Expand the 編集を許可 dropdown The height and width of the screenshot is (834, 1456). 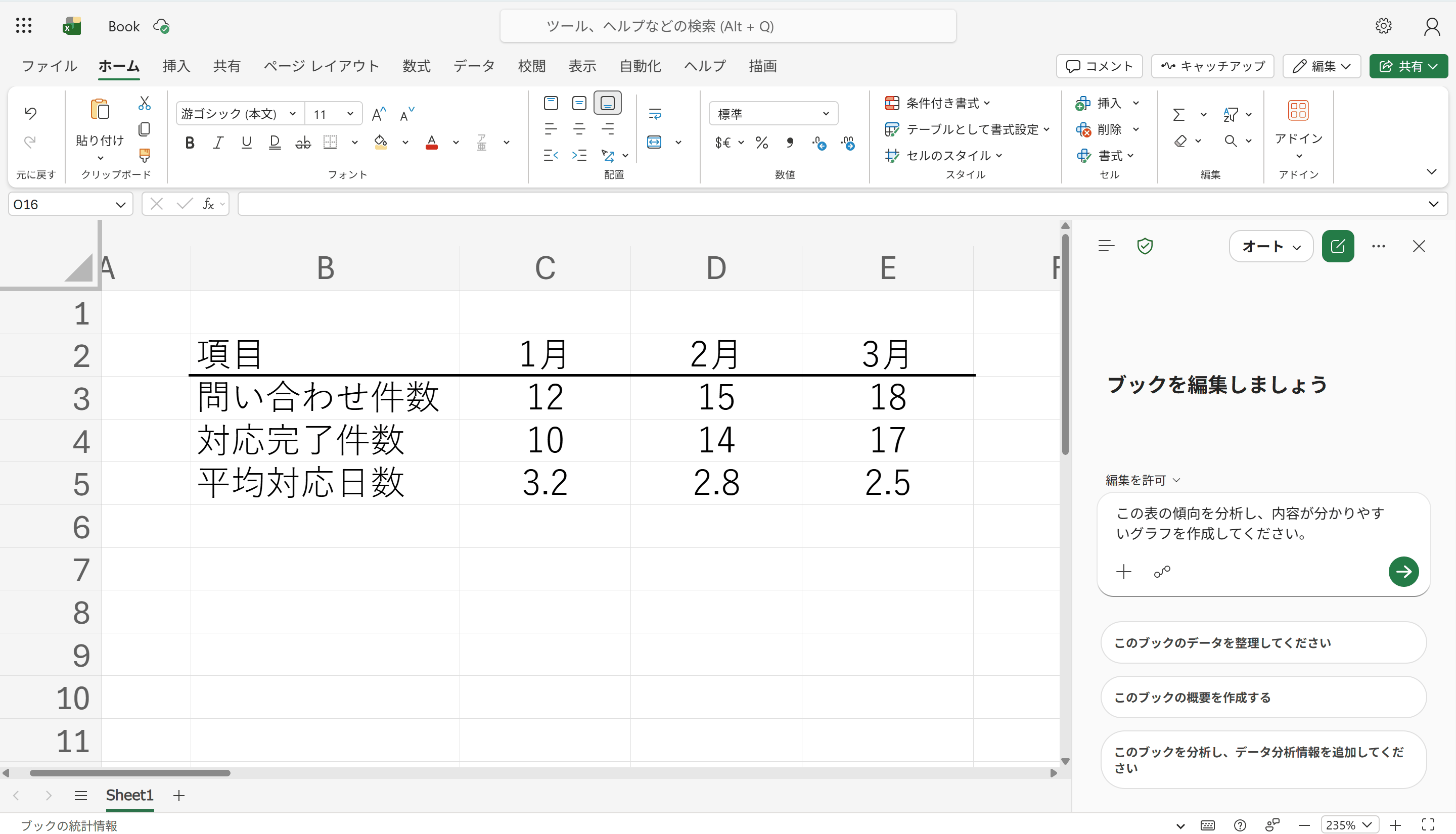click(1143, 480)
